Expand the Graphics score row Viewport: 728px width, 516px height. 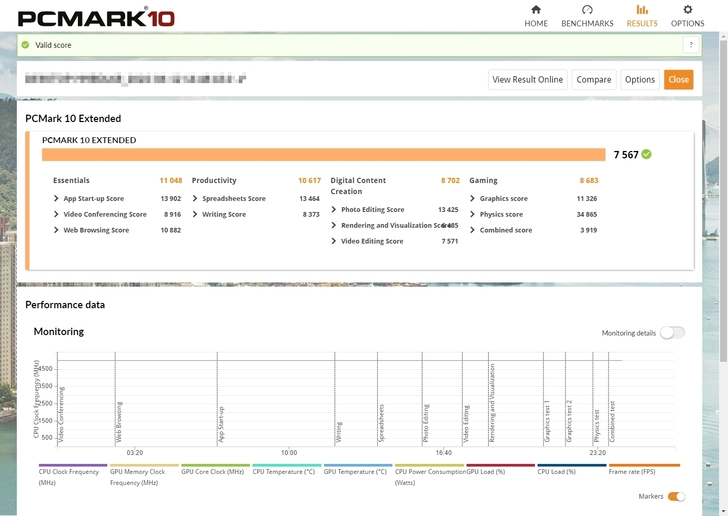(472, 199)
